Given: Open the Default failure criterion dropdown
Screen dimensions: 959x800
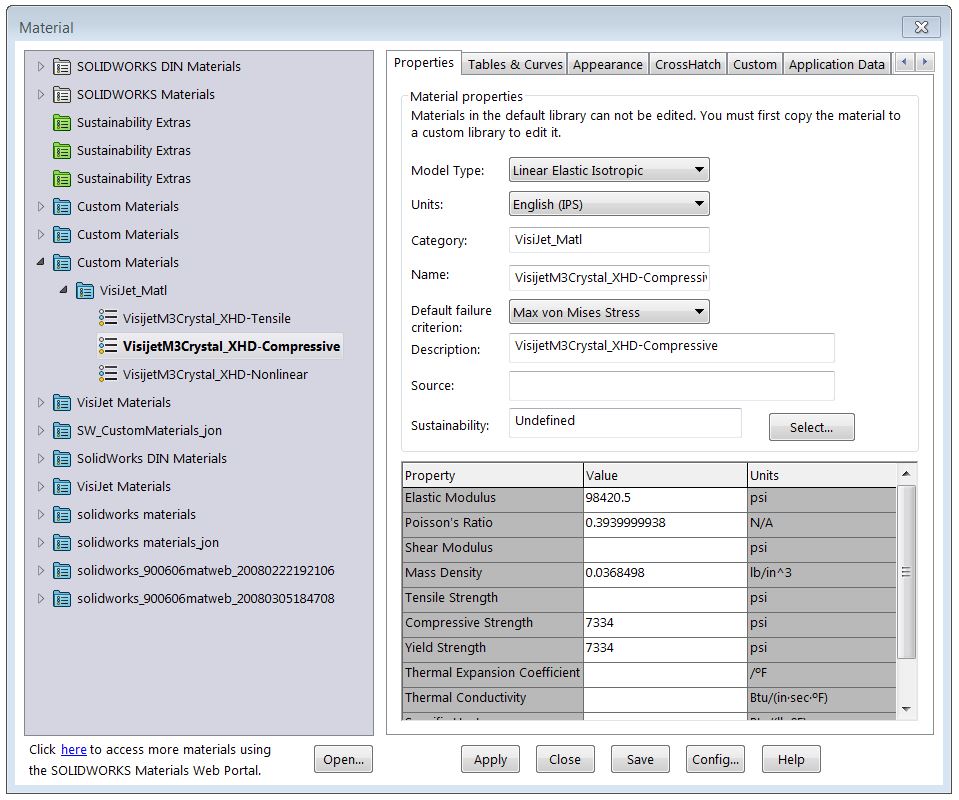Looking at the screenshot, I should (609, 312).
